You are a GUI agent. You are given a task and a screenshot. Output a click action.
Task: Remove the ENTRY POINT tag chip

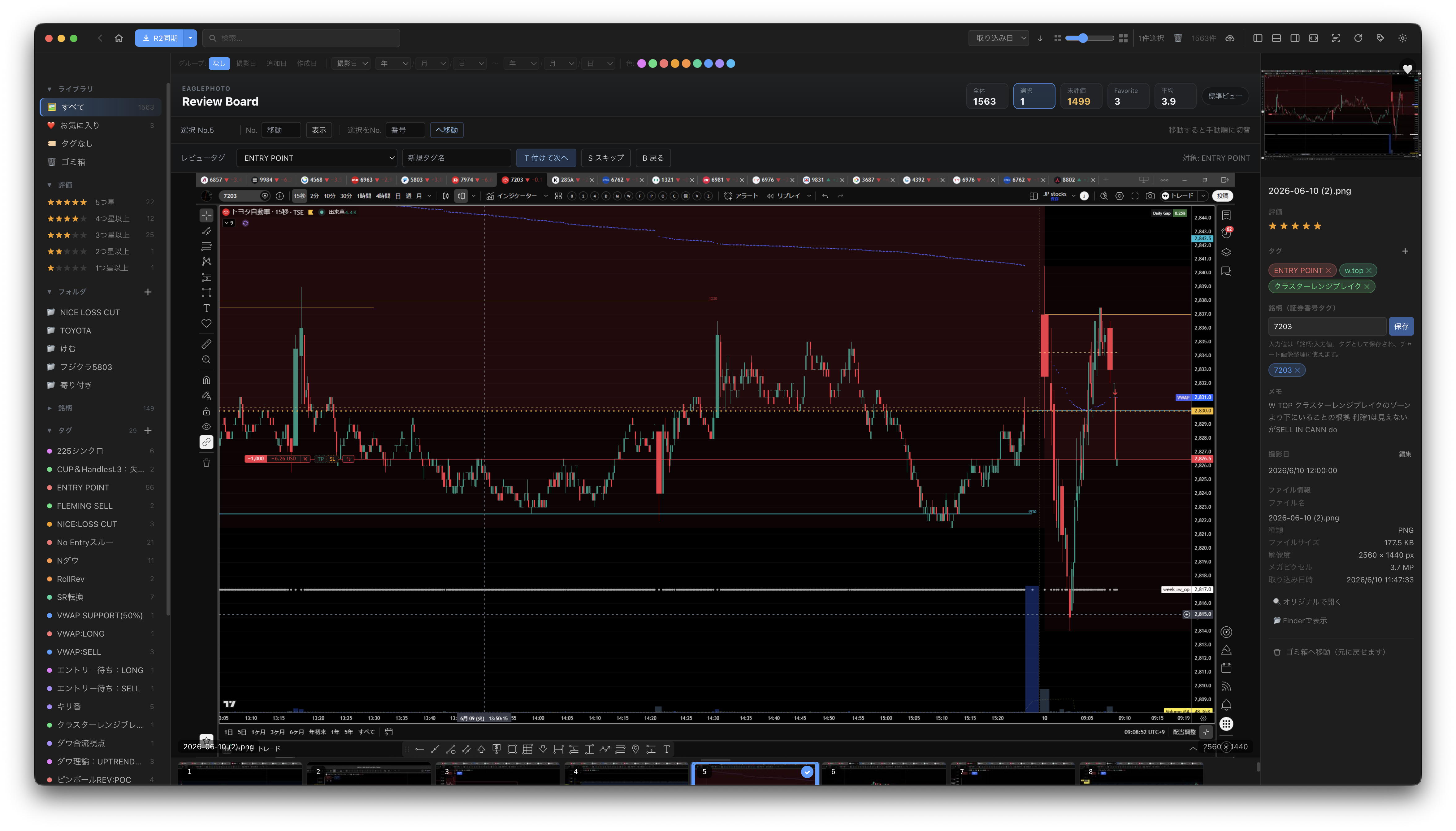click(1328, 271)
